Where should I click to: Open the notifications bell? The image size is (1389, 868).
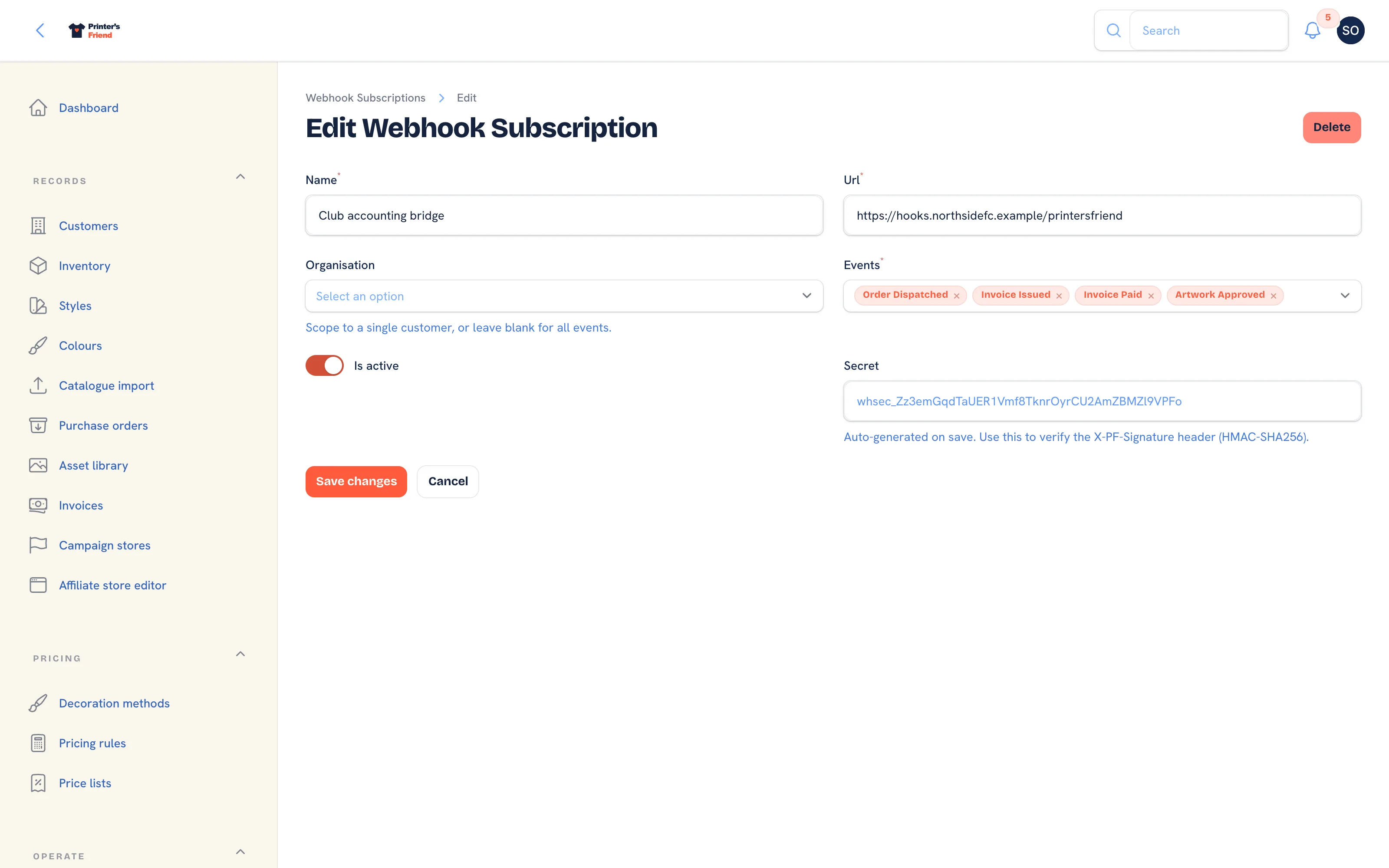click(x=1312, y=30)
